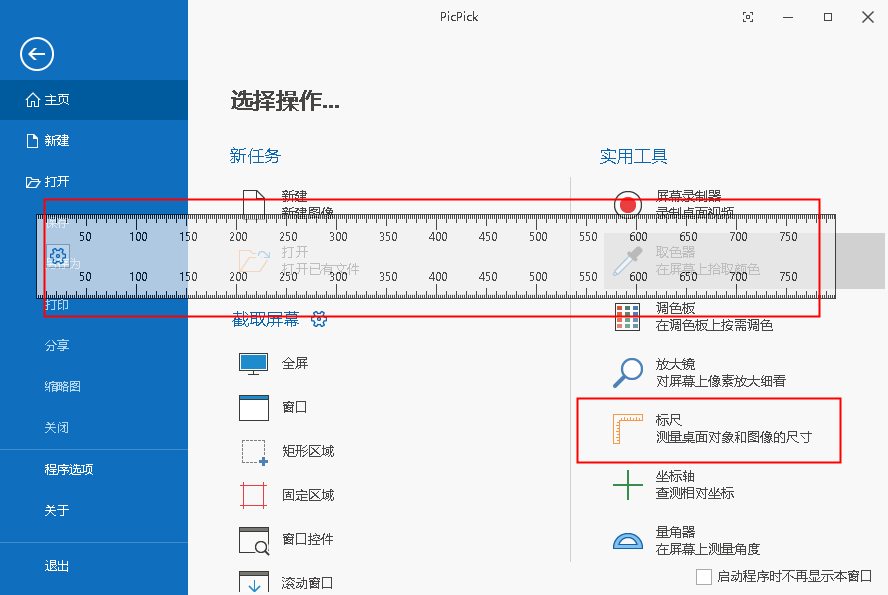Open the 标尺 ruler tool icon
The height and width of the screenshot is (595, 888).
point(627,430)
